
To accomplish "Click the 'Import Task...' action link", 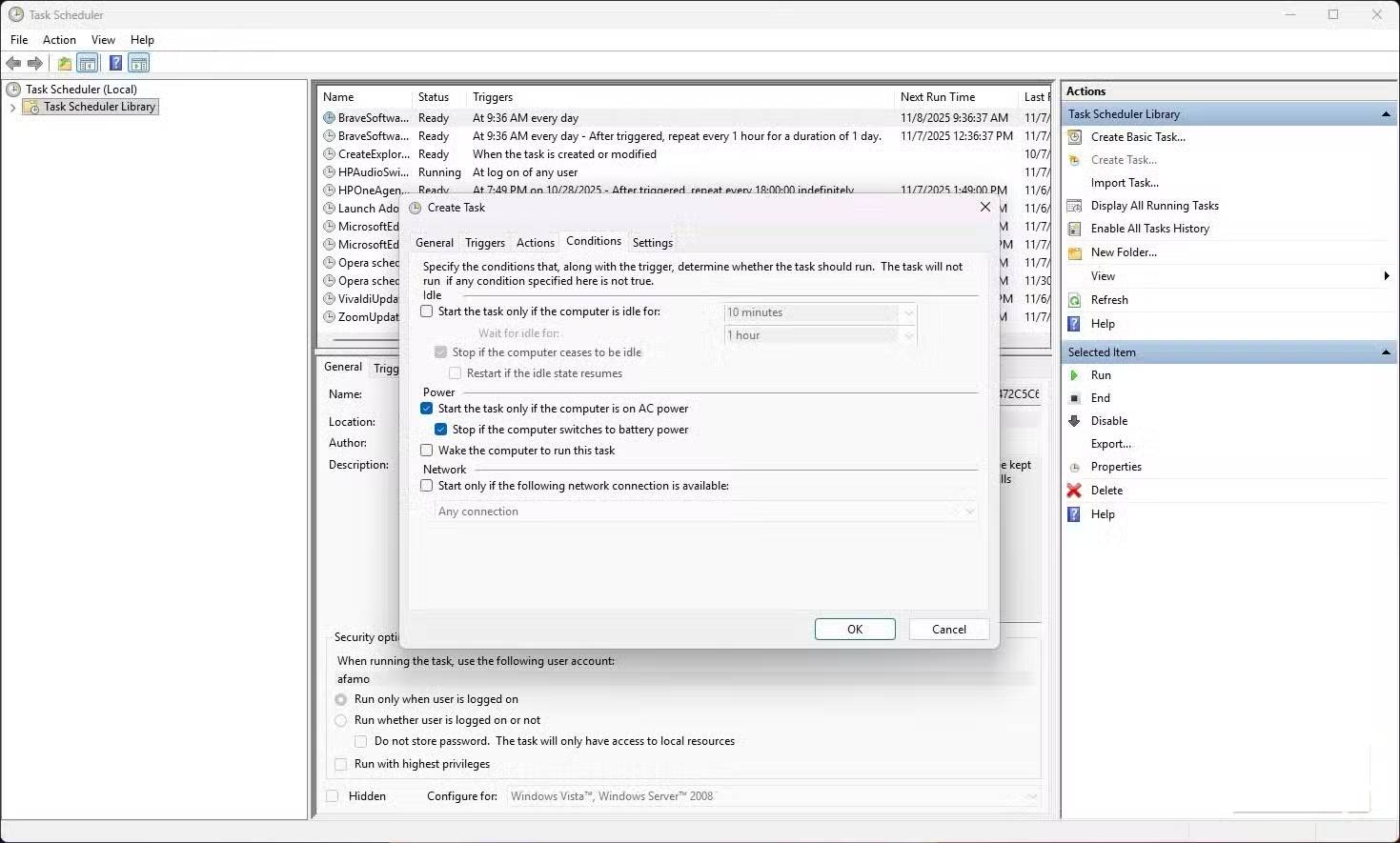I will pyautogui.click(x=1125, y=183).
